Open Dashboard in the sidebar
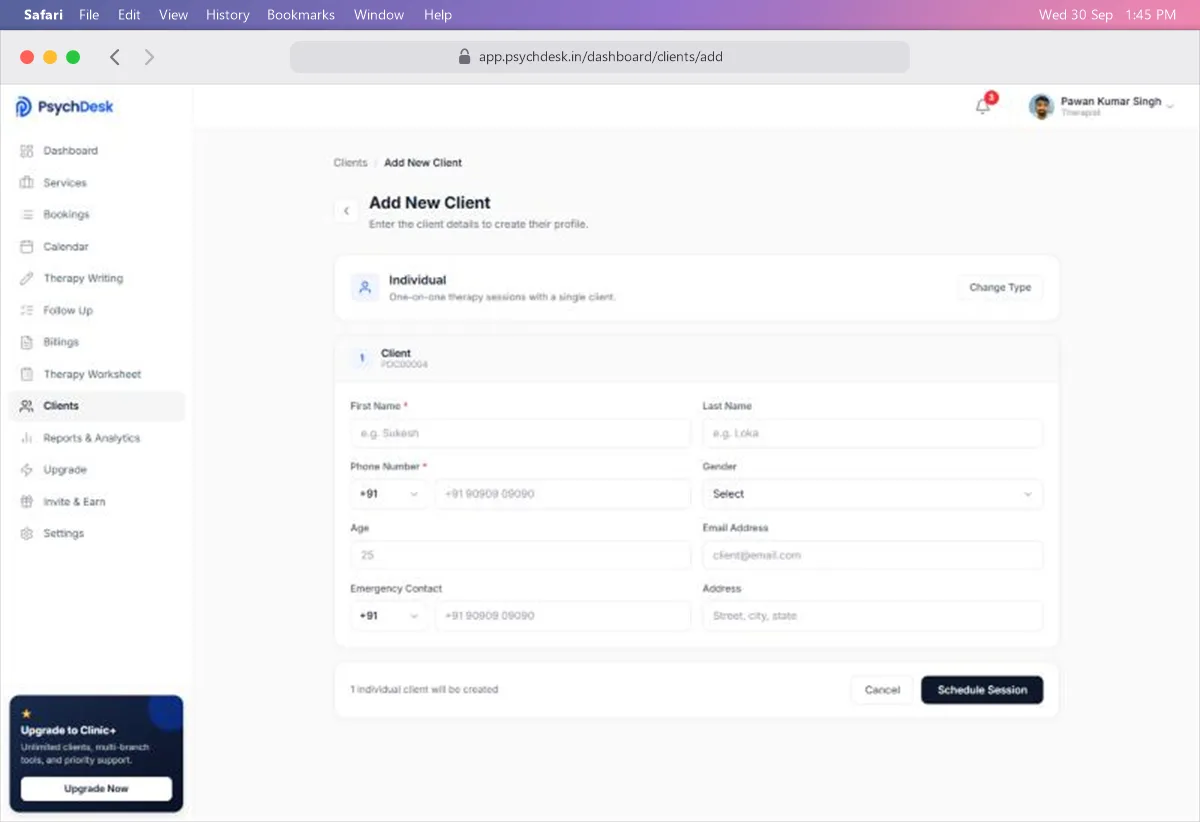This screenshot has height=822, width=1200. 96,151
